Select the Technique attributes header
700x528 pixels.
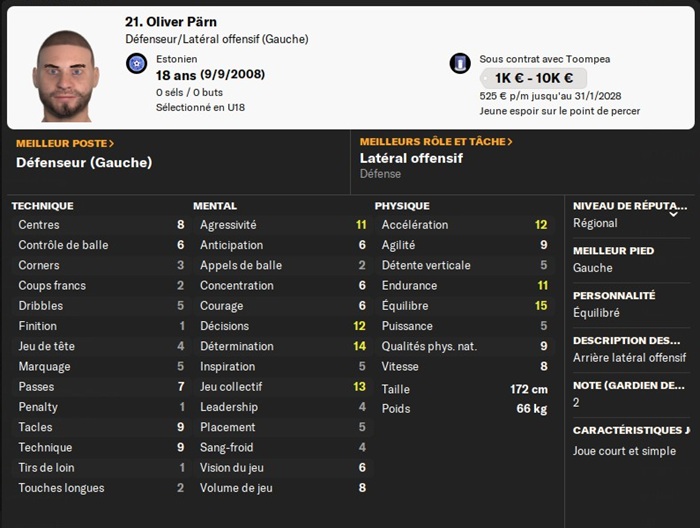42,206
